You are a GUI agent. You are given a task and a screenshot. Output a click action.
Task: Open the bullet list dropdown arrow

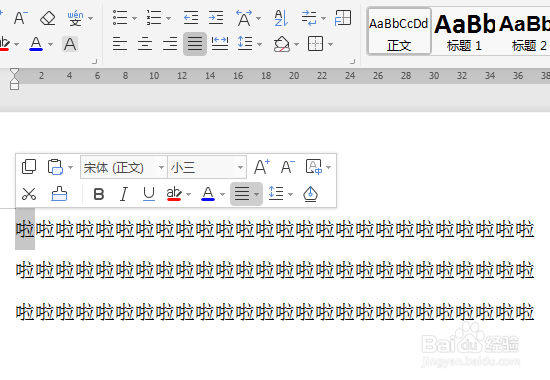134,18
